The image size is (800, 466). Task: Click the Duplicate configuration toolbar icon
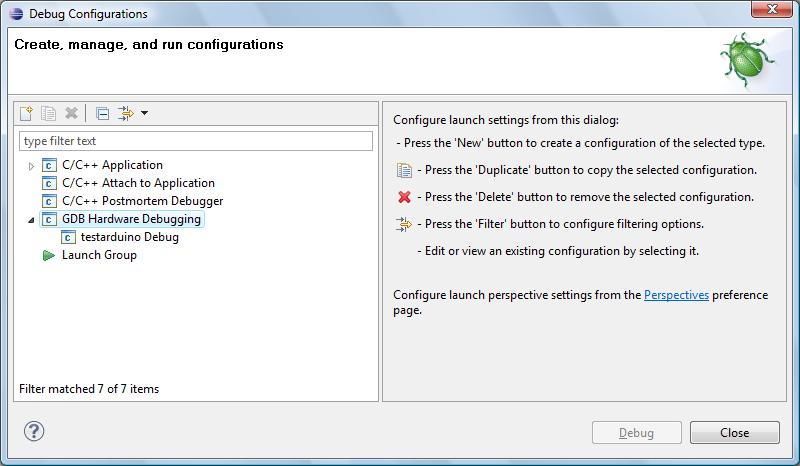click(x=48, y=114)
